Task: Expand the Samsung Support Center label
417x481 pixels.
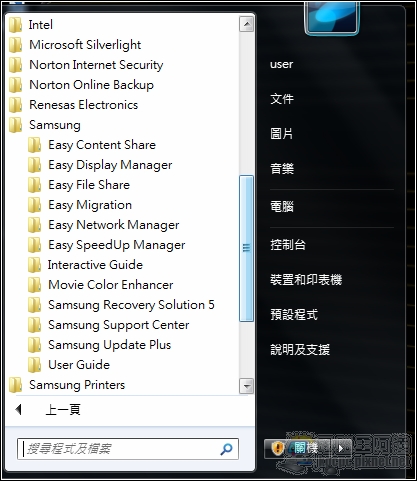Action: (119, 325)
